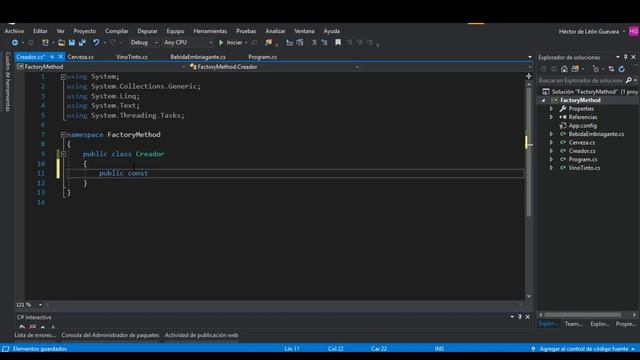Screen dimensions: 640x360
Task: Open the Archivo menu
Action: pos(14,31)
